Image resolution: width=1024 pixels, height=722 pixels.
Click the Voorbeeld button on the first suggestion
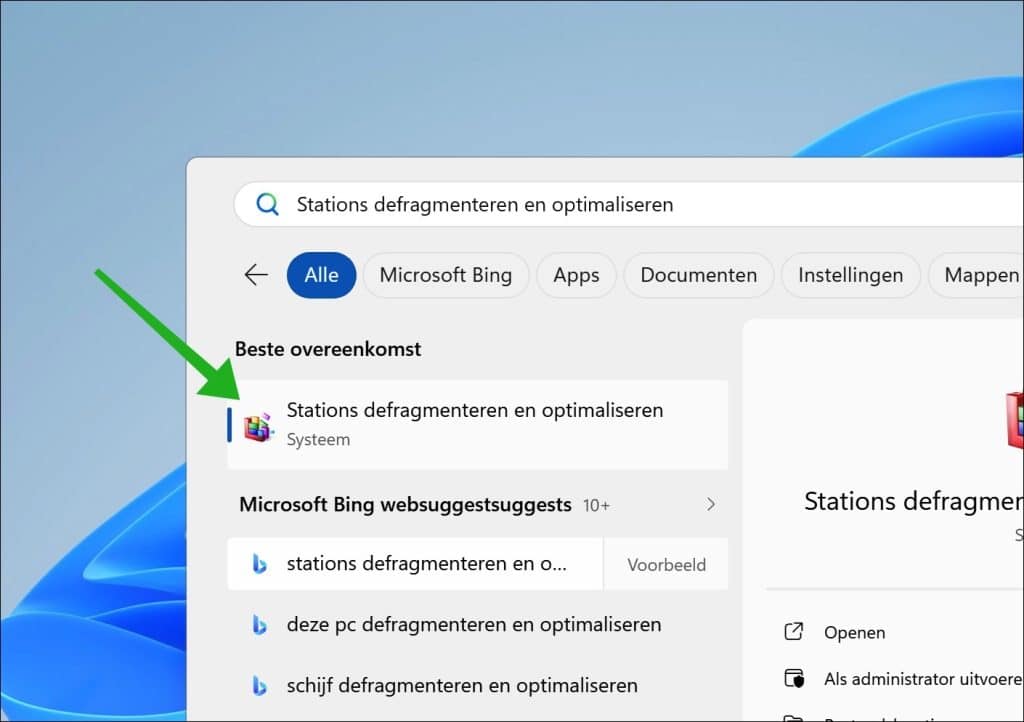click(666, 564)
